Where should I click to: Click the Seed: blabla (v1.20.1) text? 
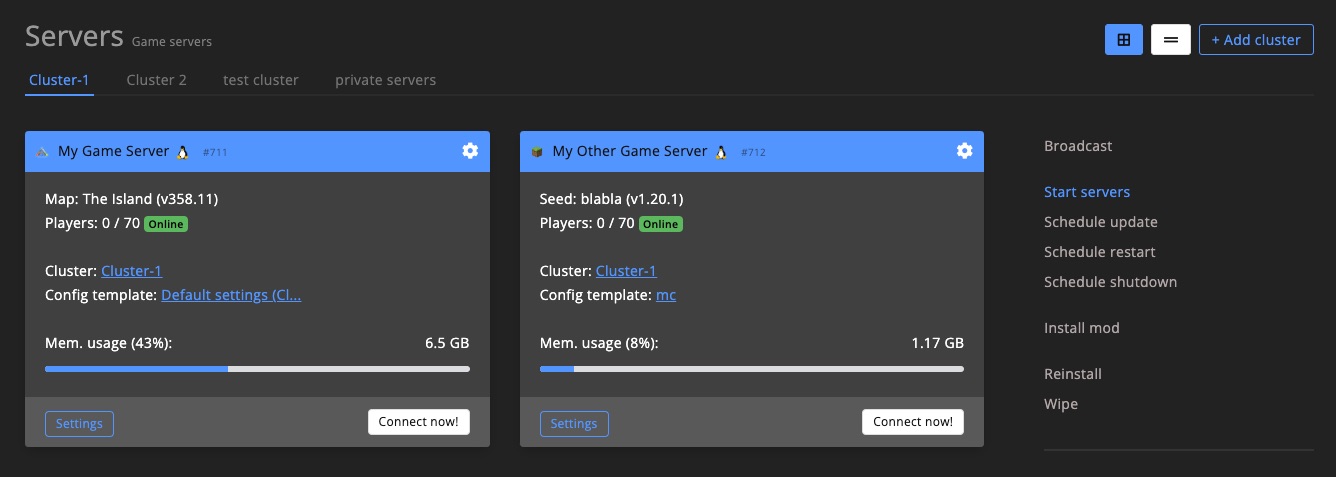click(x=611, y=199)
